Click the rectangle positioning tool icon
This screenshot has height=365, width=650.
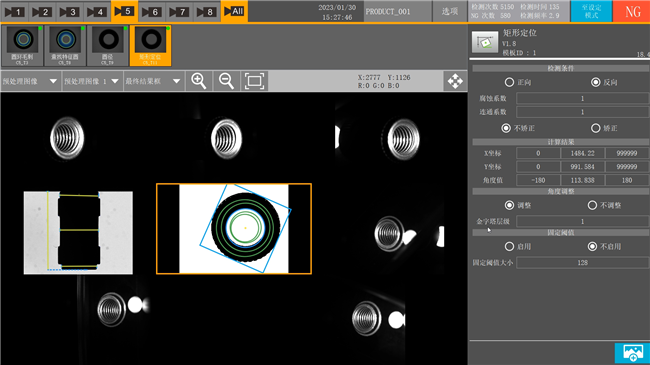[x=485, y=42]
